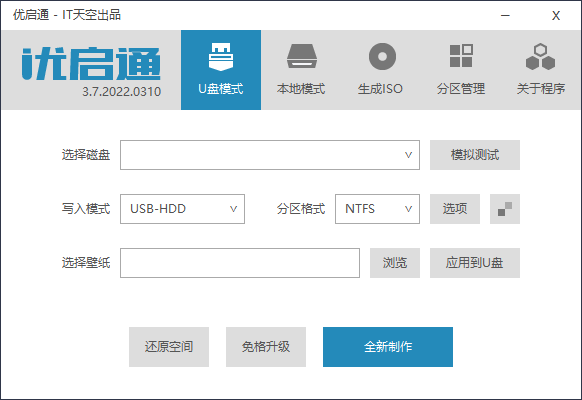Click the 浏览 button

[x=395, y=263]
